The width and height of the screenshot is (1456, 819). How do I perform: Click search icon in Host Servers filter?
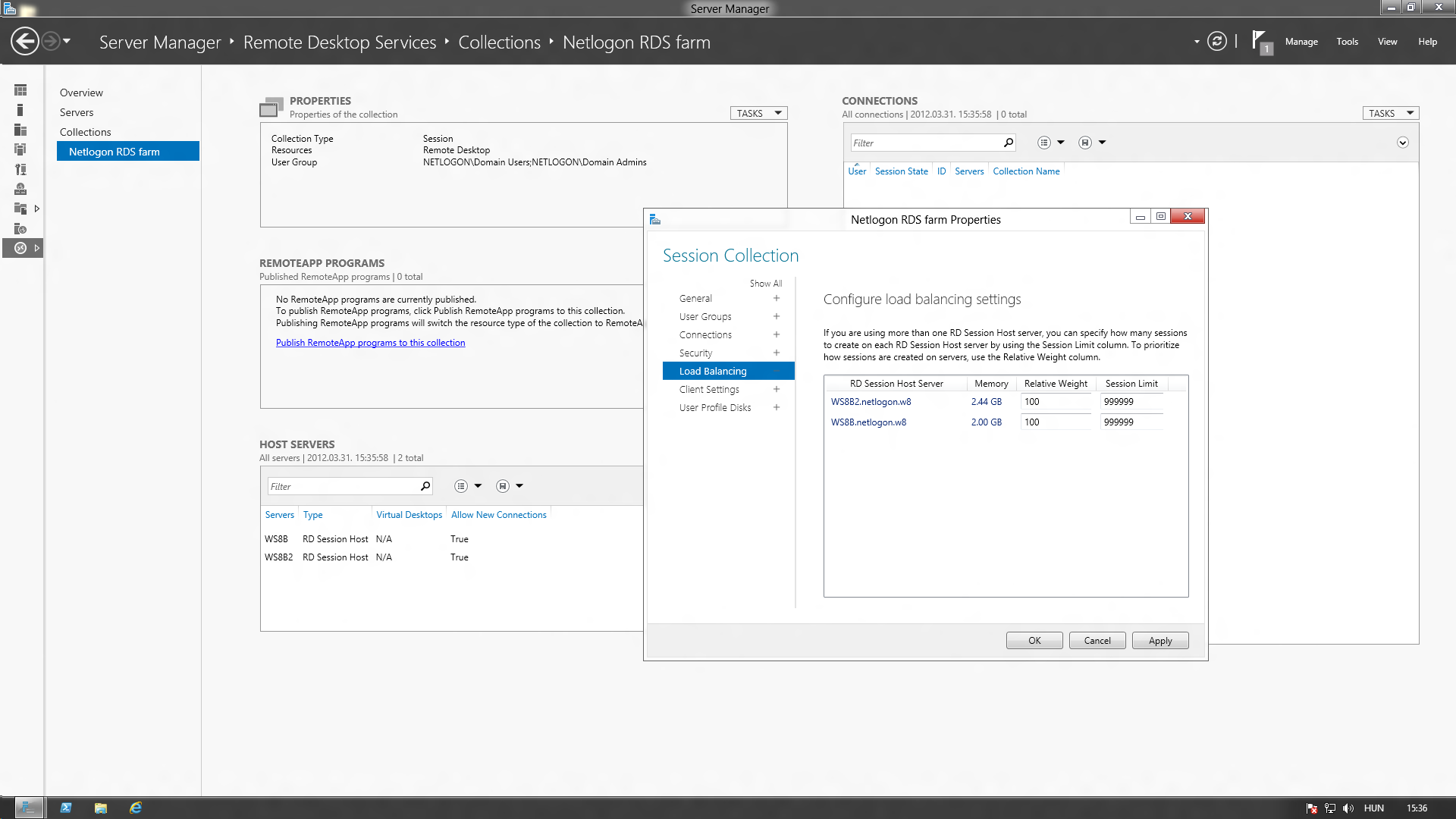click(x=425, y=486)
